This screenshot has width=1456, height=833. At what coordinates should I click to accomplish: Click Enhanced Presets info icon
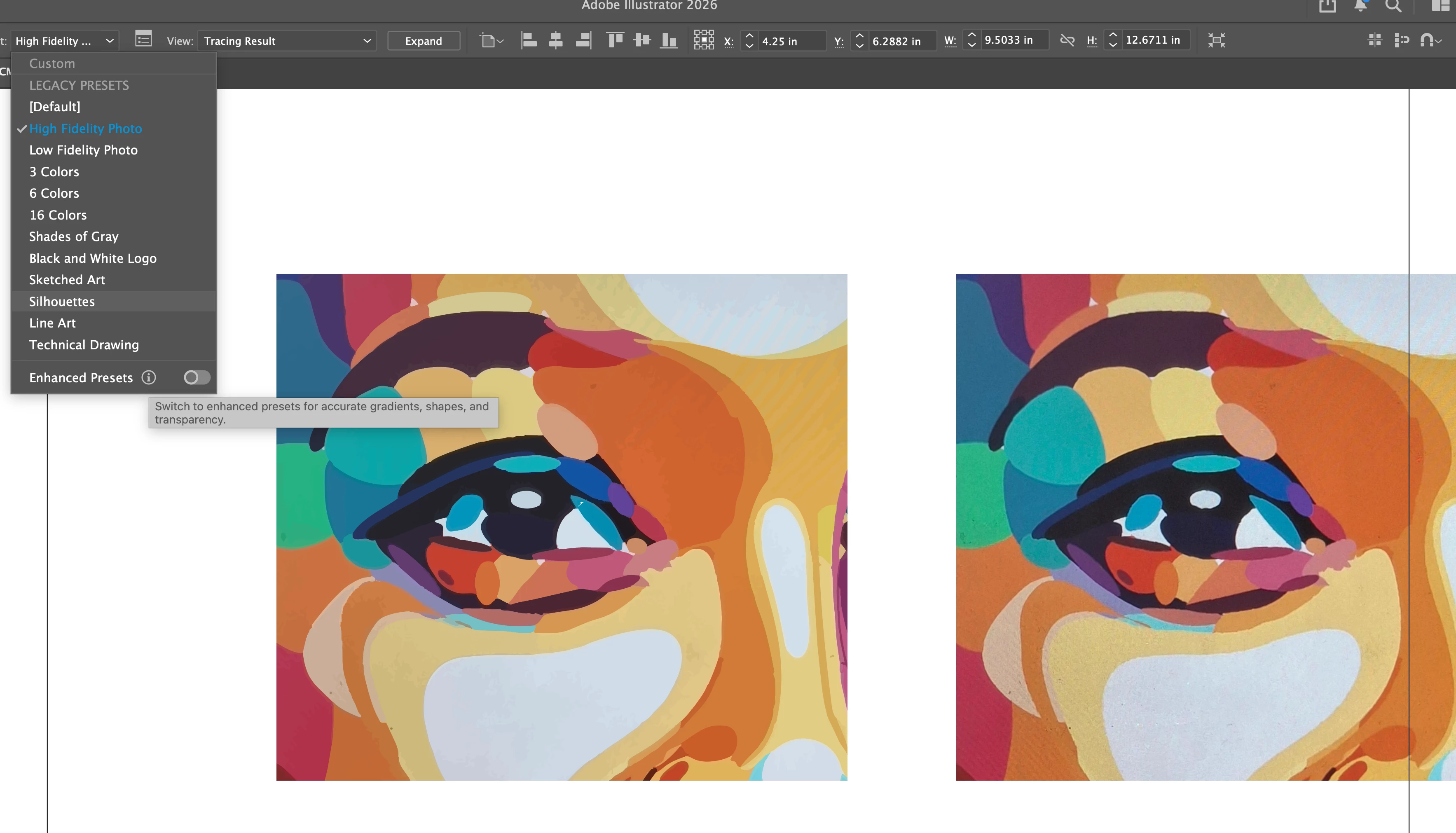(149, 378)
